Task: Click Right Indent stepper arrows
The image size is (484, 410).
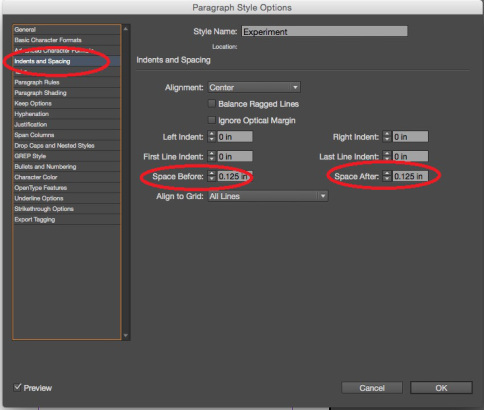Action: [x=387, y=137]
